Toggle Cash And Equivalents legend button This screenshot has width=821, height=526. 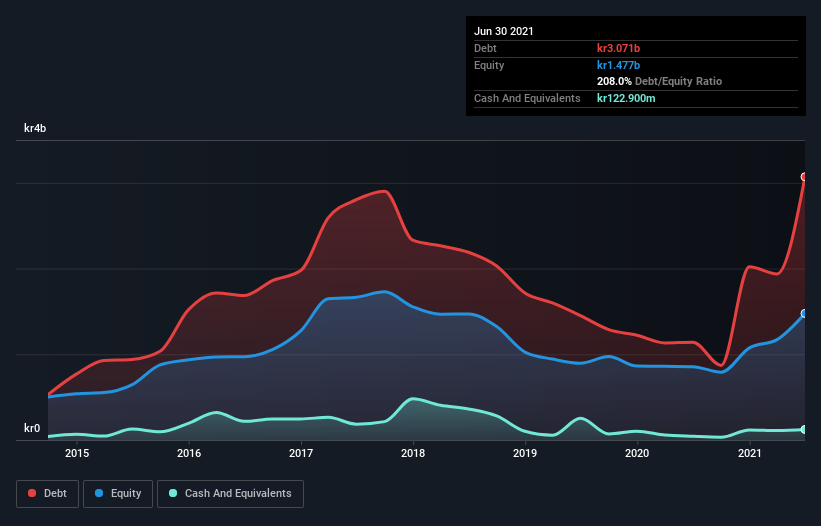tap(230, 494)
